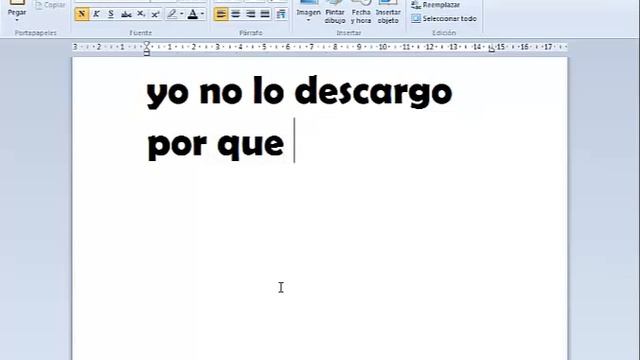640x360 pixels.
Task: Click the words "yo no lo" in document
Action: [215, 92]
